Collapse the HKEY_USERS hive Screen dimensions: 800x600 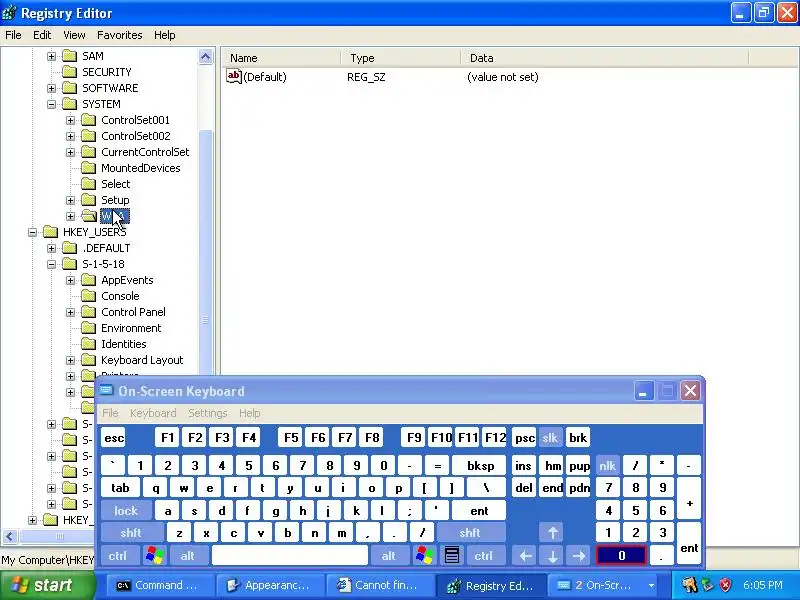(33, 232)
